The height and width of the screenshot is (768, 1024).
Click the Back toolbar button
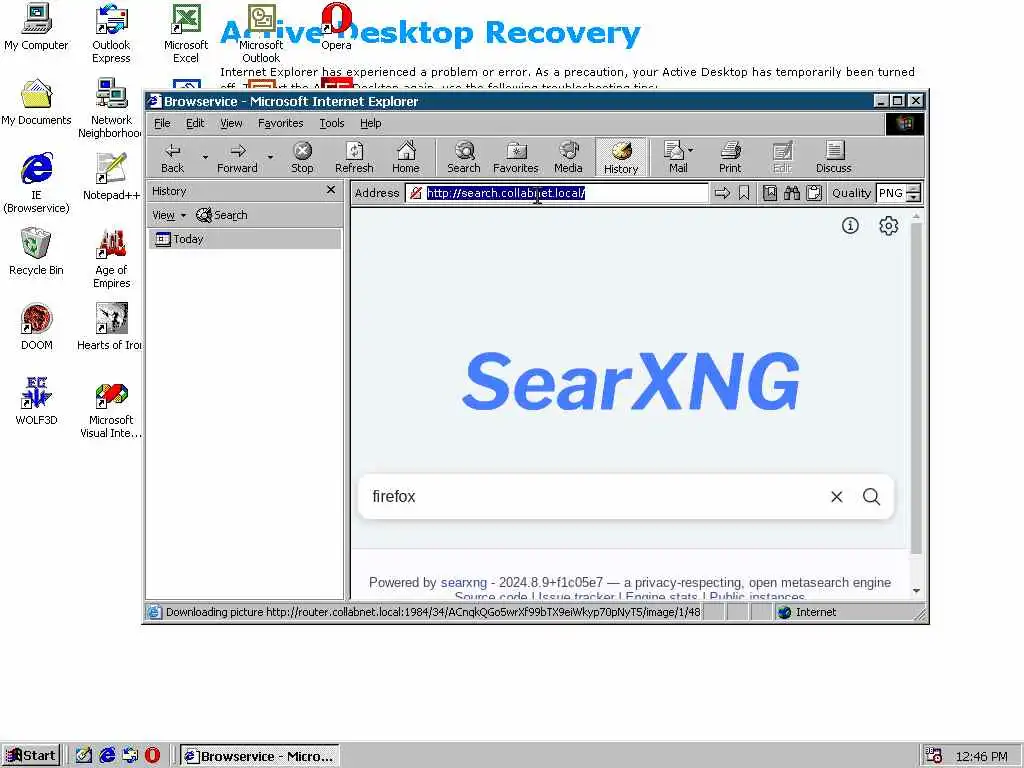click(x=172, y=158)
